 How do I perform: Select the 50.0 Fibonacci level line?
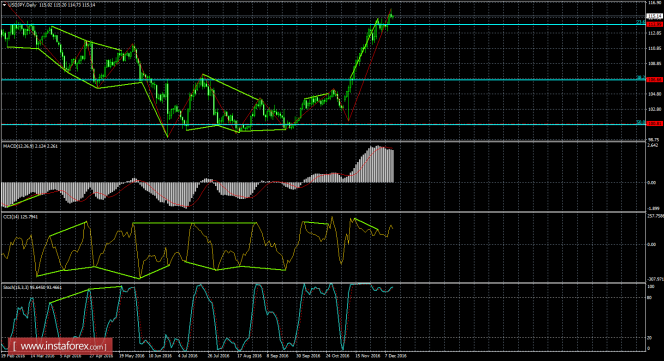pyautogui.click(x=323, y=124)
